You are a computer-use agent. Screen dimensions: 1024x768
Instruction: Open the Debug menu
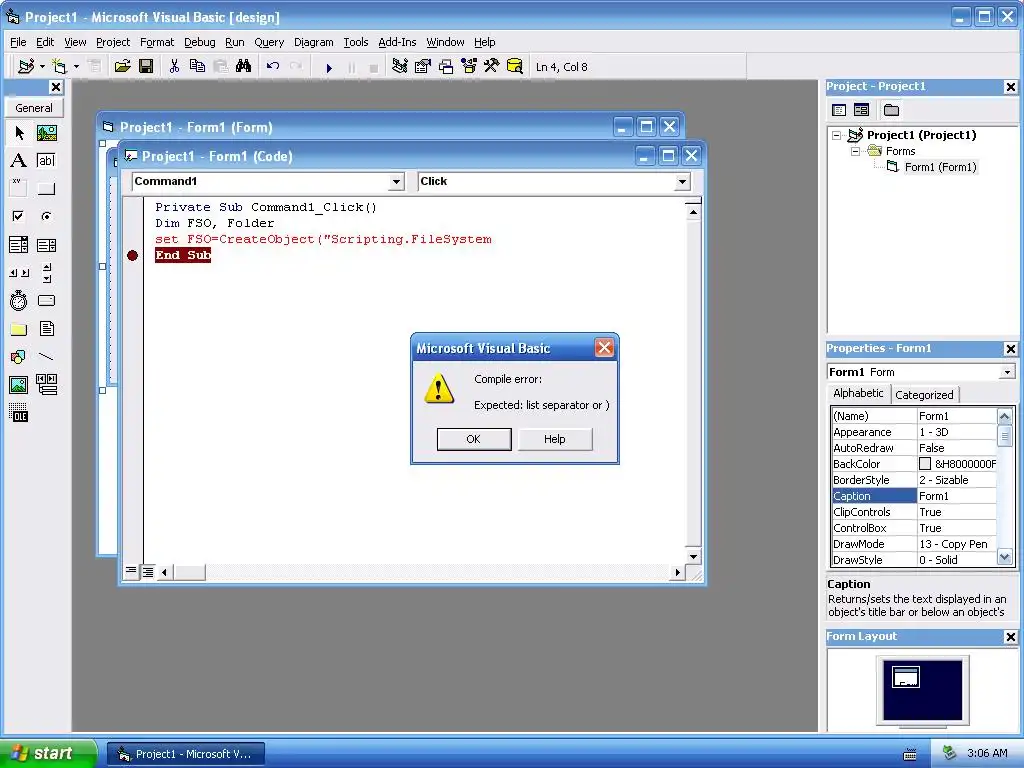(x=199, y=42)
